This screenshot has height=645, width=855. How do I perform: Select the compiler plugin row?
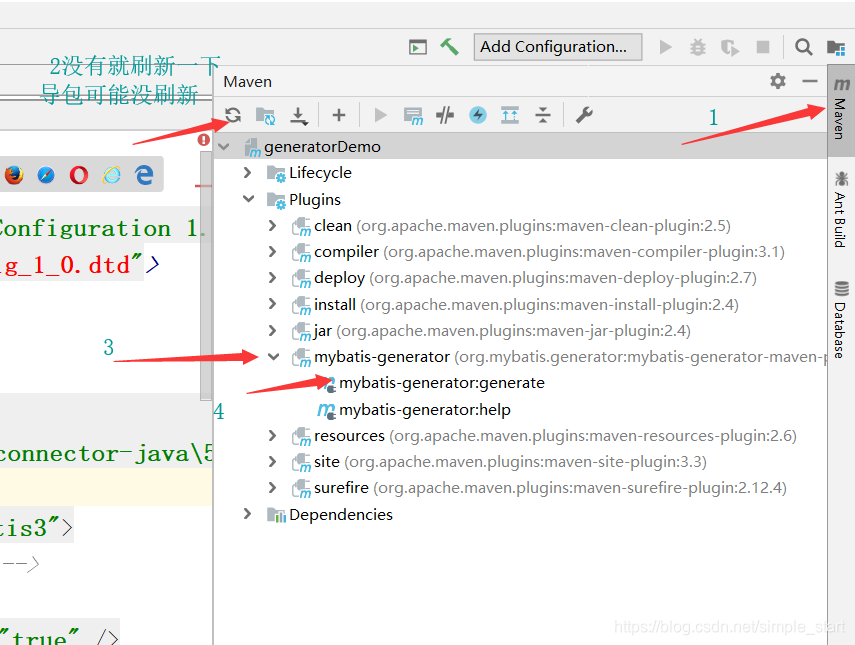pos(521,252)
